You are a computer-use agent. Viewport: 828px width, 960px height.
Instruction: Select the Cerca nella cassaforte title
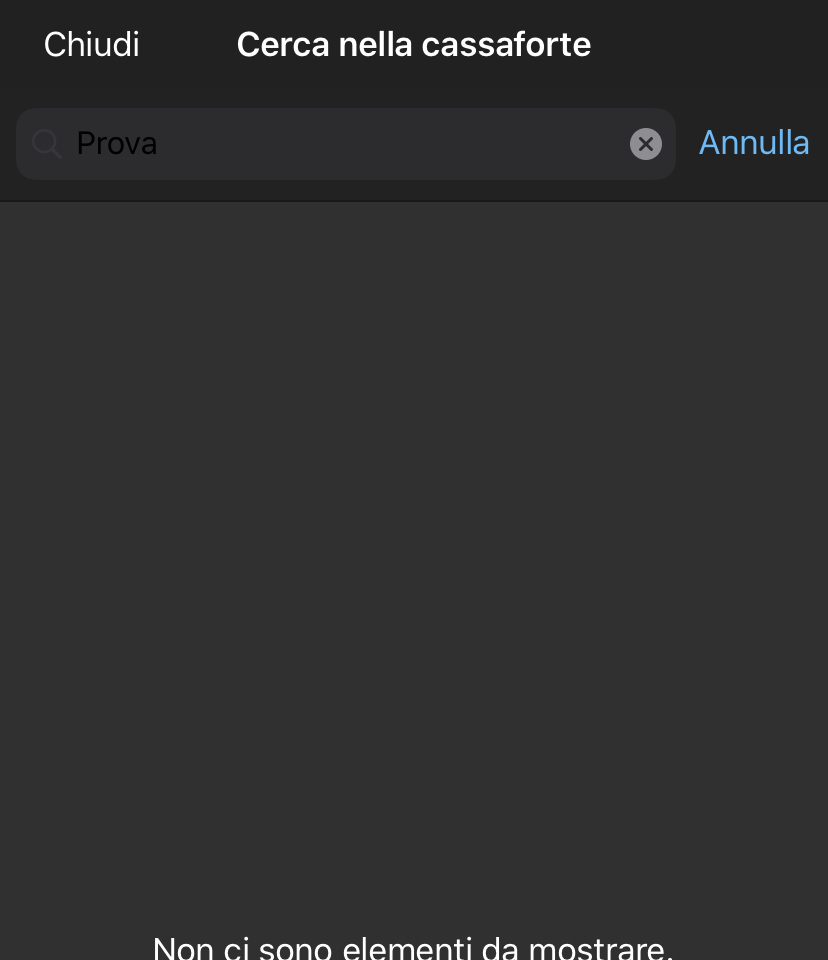point(414,45)
